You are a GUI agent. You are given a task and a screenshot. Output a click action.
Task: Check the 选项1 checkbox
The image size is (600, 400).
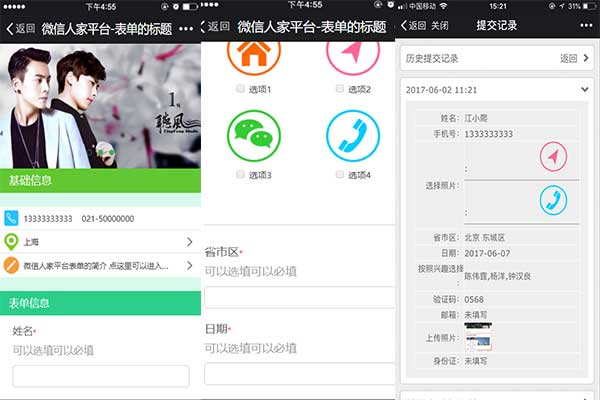(240, 89)
